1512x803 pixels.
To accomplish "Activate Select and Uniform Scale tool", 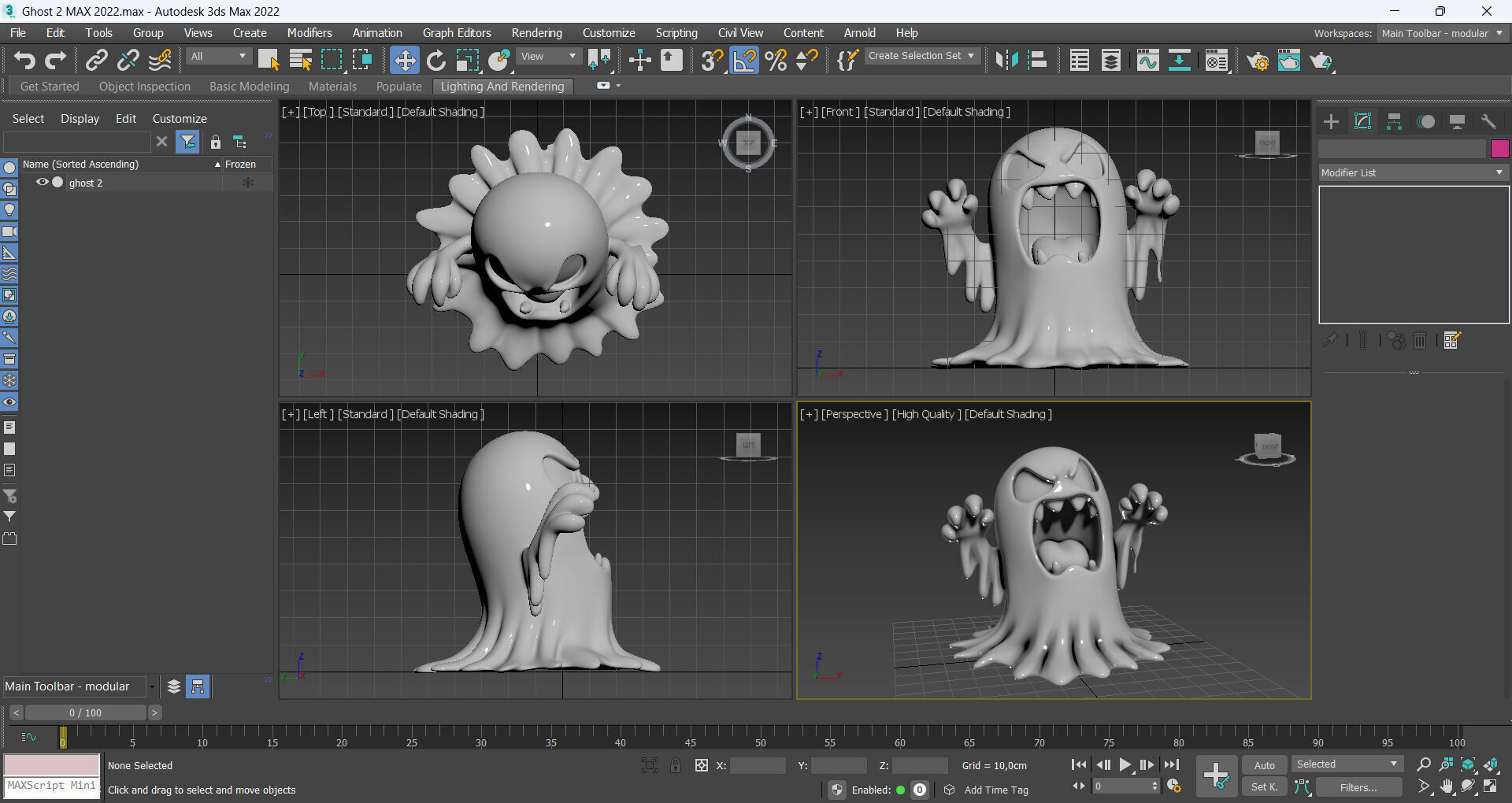I will (468, 61).
